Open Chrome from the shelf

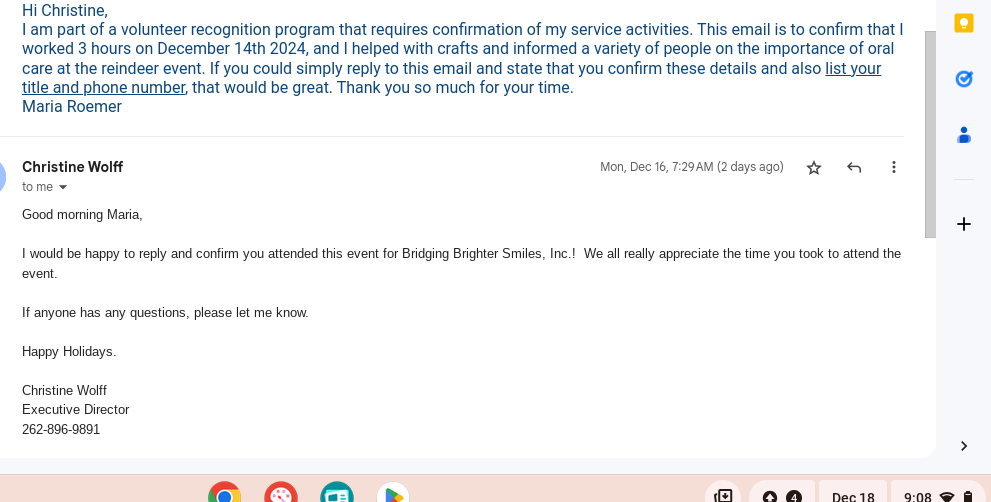point(225,494)
